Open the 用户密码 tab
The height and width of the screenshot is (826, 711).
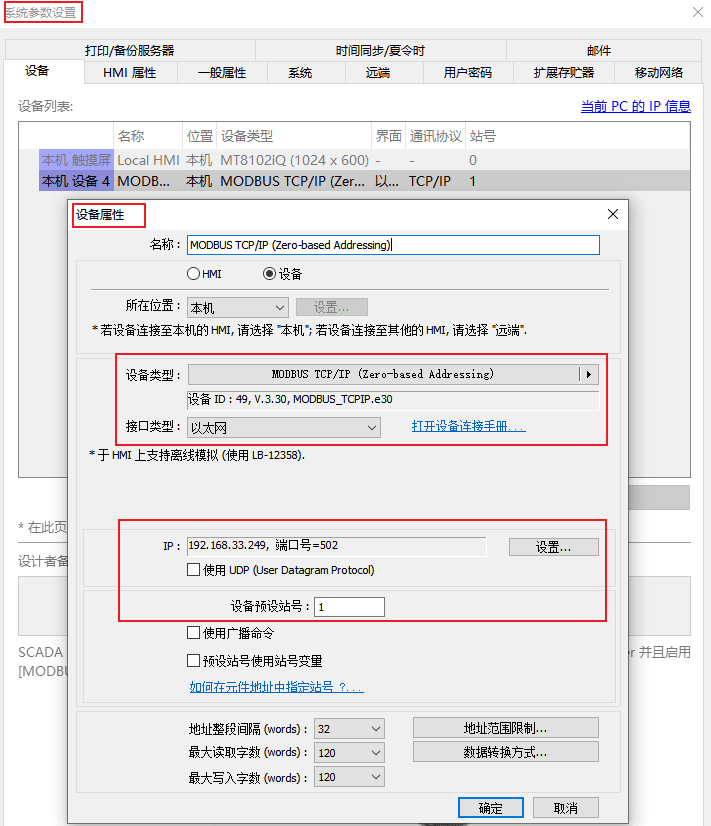click(468, 72)
